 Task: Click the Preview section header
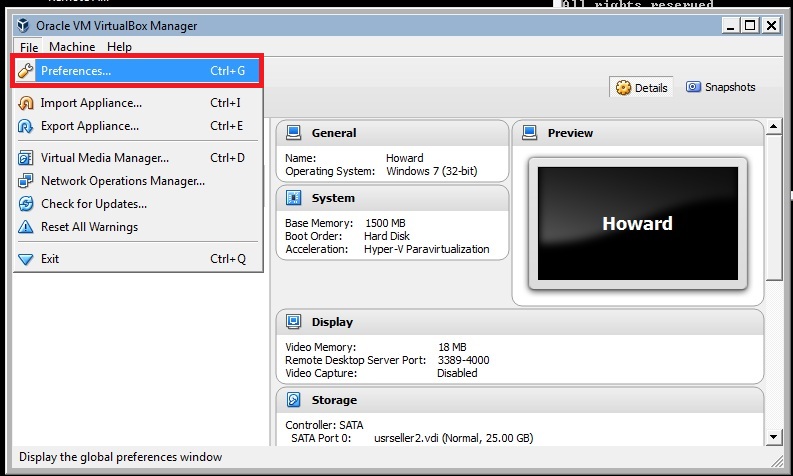tap(570, 133)
